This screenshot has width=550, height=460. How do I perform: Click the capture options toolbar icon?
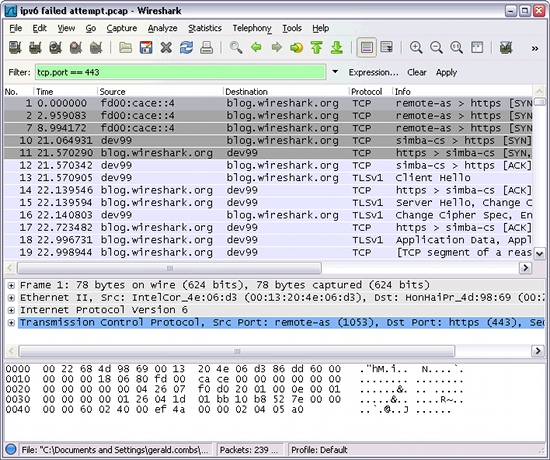(x=35, y=47)
